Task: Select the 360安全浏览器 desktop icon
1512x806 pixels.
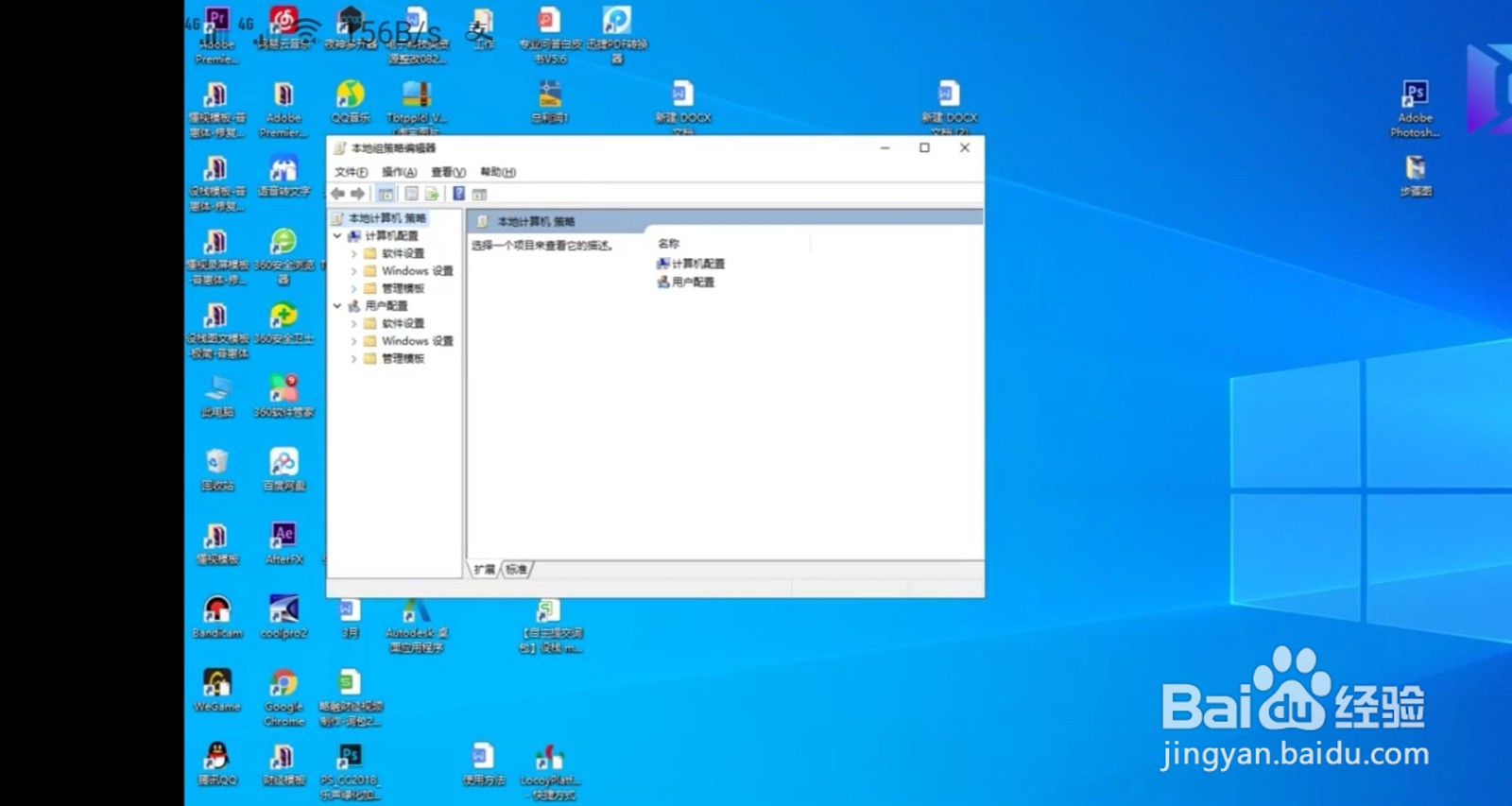Action: 283,256
